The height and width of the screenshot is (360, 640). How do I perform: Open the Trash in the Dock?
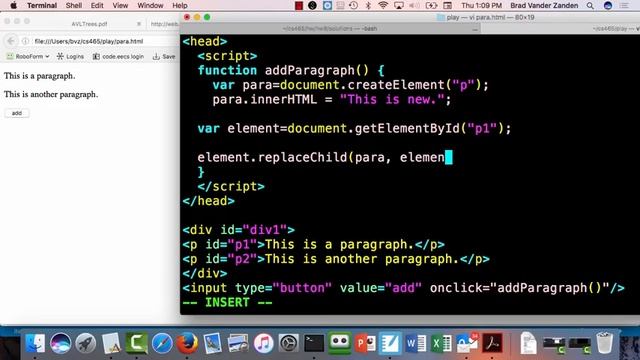(x=604, y=343)
